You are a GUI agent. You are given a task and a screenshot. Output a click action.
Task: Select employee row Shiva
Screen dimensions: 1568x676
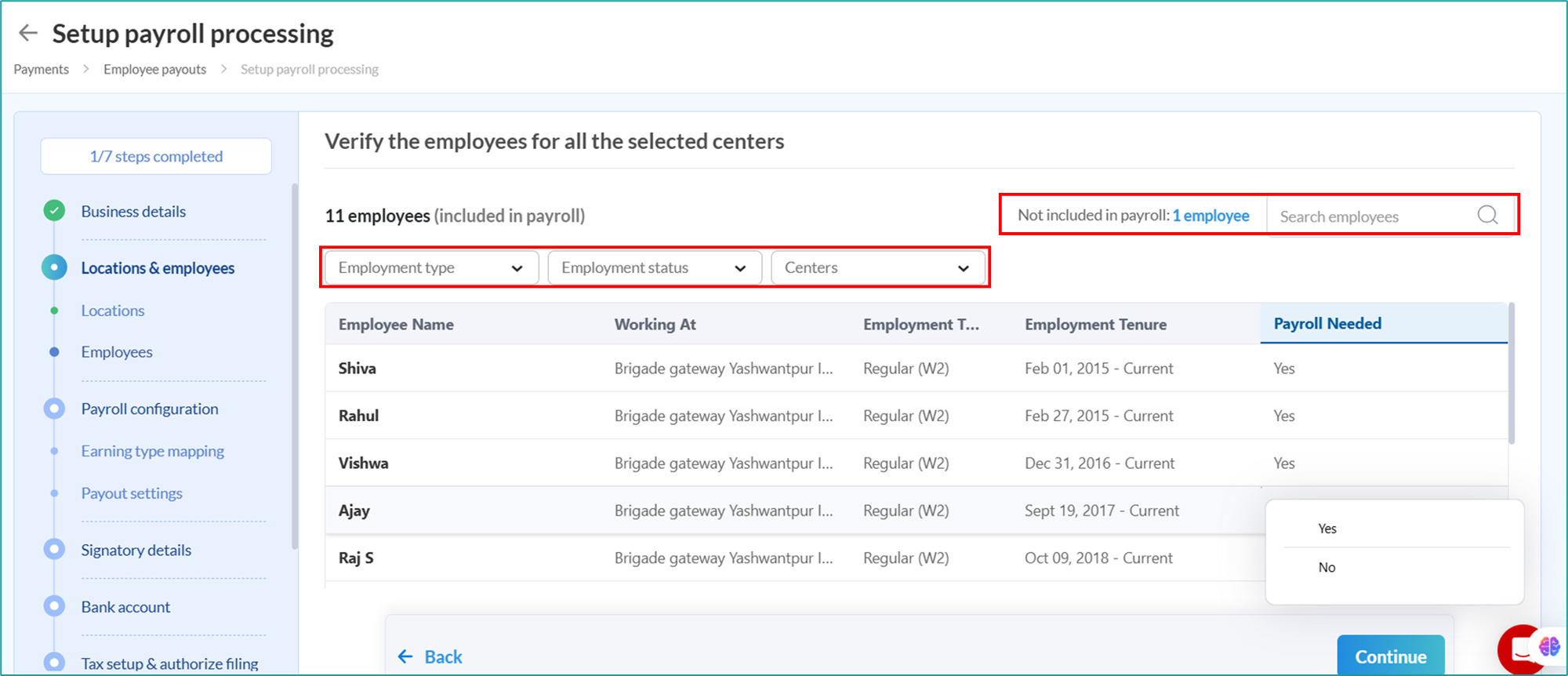point(916,368)
